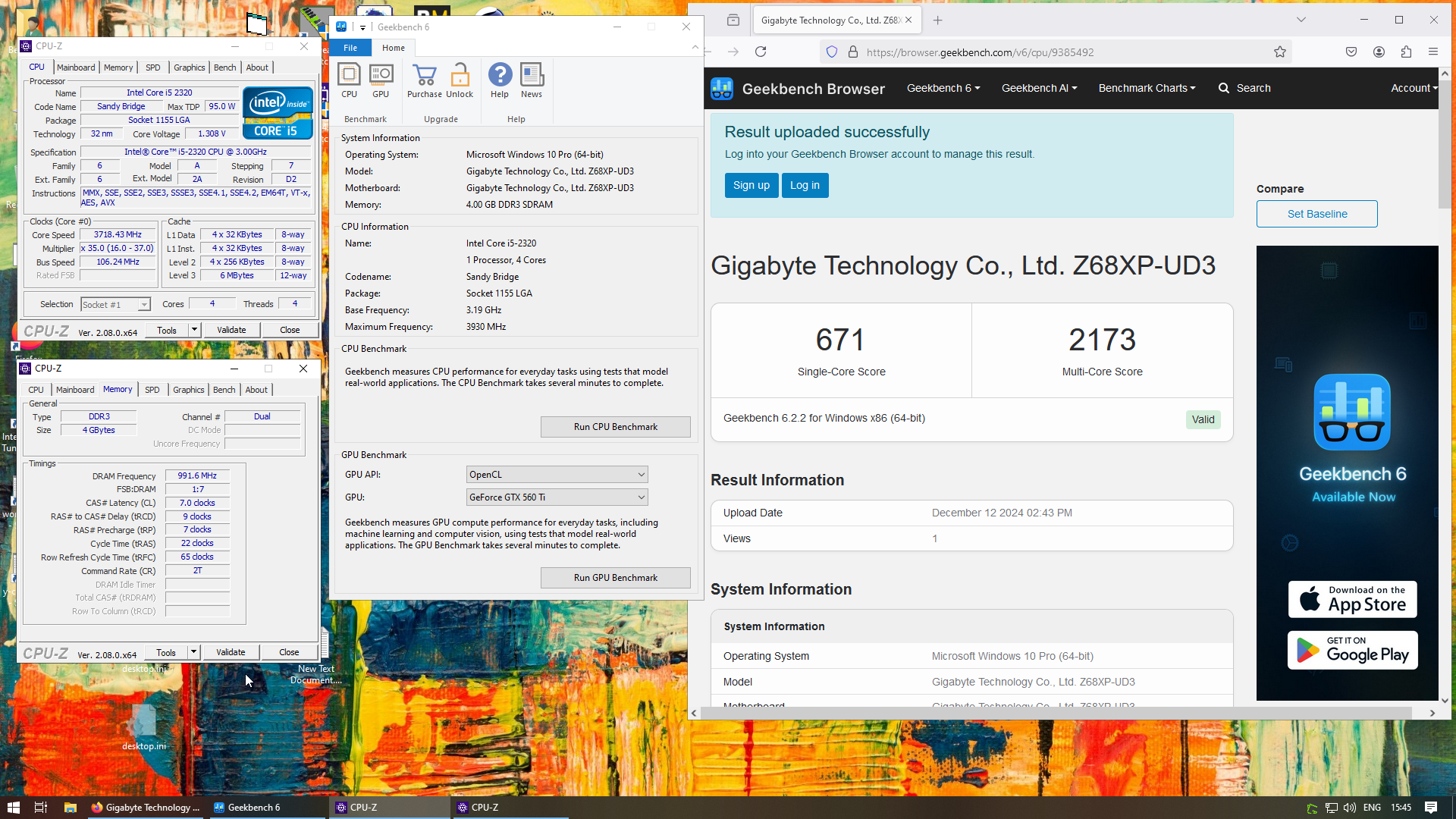Click Run CPU Benchmark button
Screen dimensions: 1456x819
[615, 427]
